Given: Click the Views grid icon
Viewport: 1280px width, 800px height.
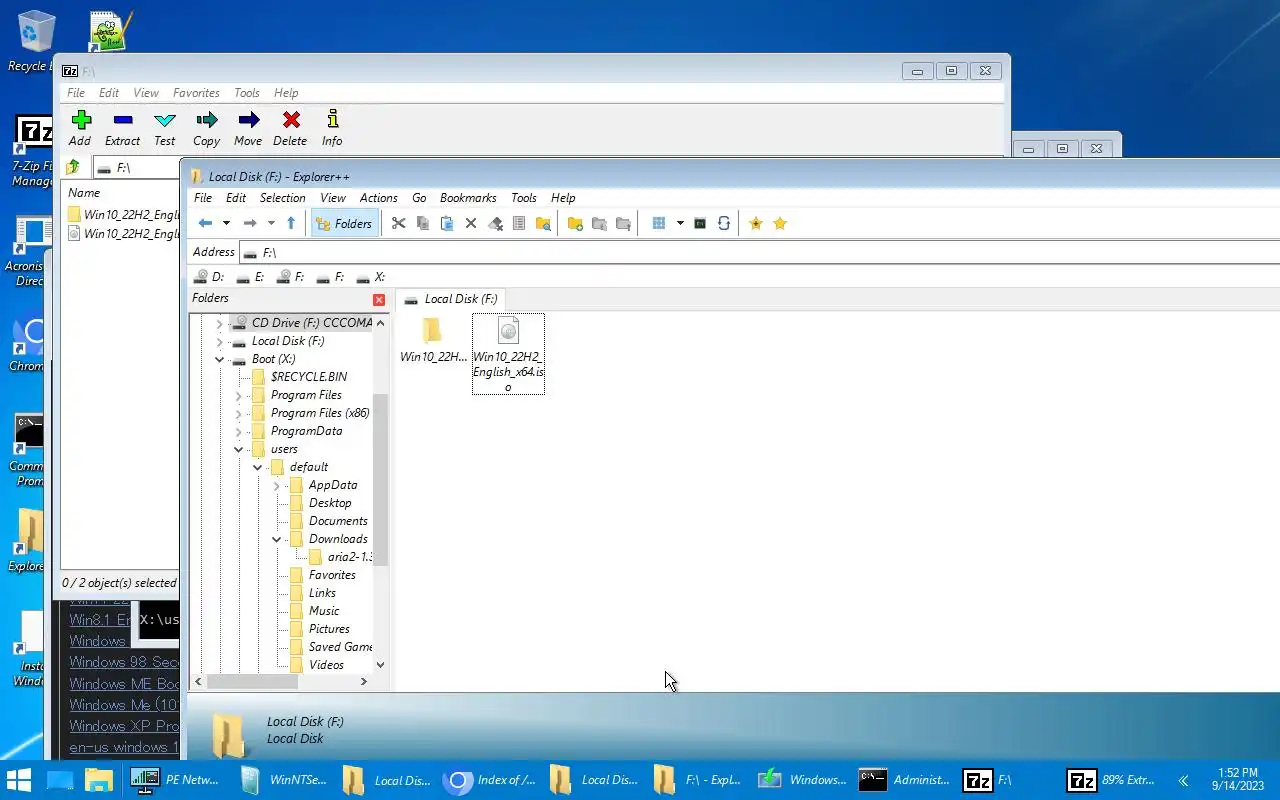Looking at the screenshot, I should (659, 223).
